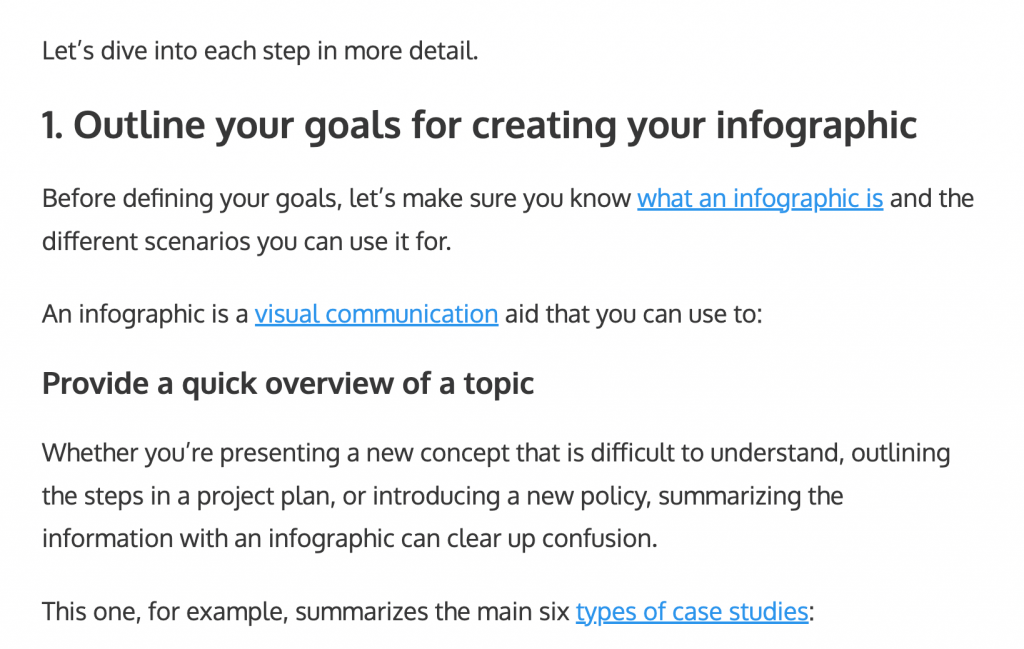Click the "1. Outline your goals" heading
Screen dimensions: 1024x649
pyautogui.click(x=478, y=126)
